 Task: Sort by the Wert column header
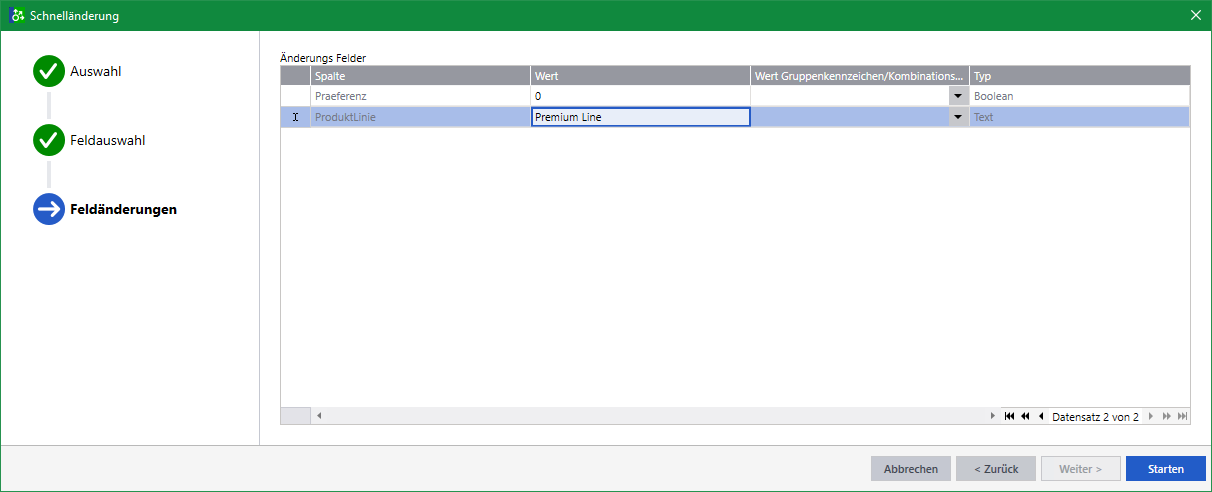click(640, 76)
